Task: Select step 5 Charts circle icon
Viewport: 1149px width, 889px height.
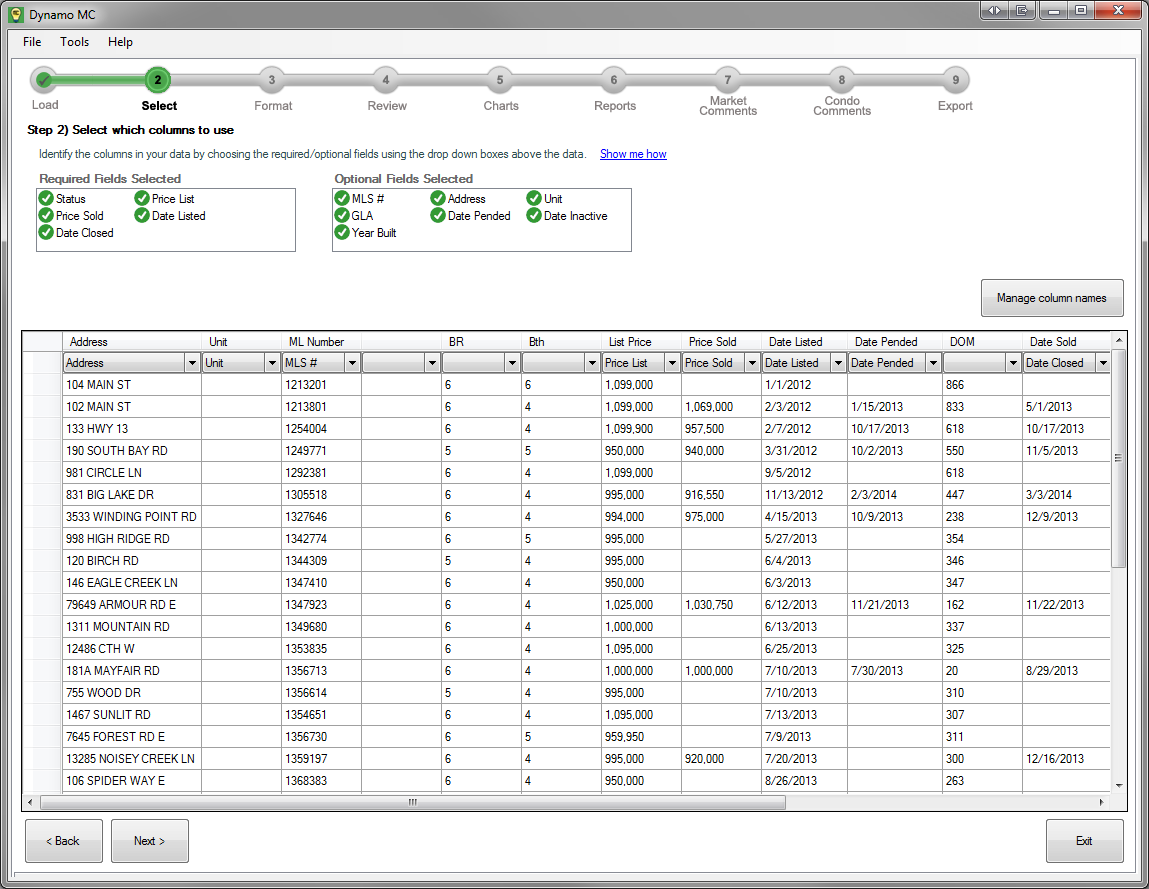Action: (x=500, y=80)
